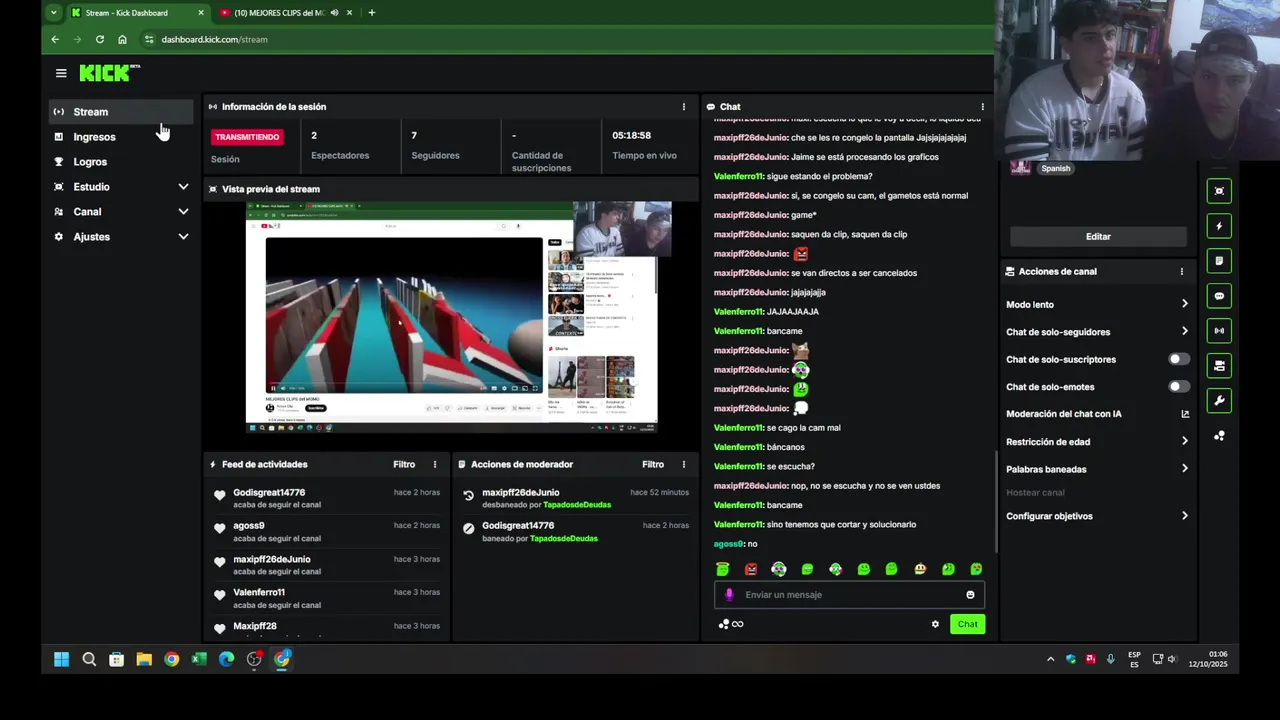Open Modo lento settings
The width and height of the screenshot is (1280, 720).
tap(1098, 304)
